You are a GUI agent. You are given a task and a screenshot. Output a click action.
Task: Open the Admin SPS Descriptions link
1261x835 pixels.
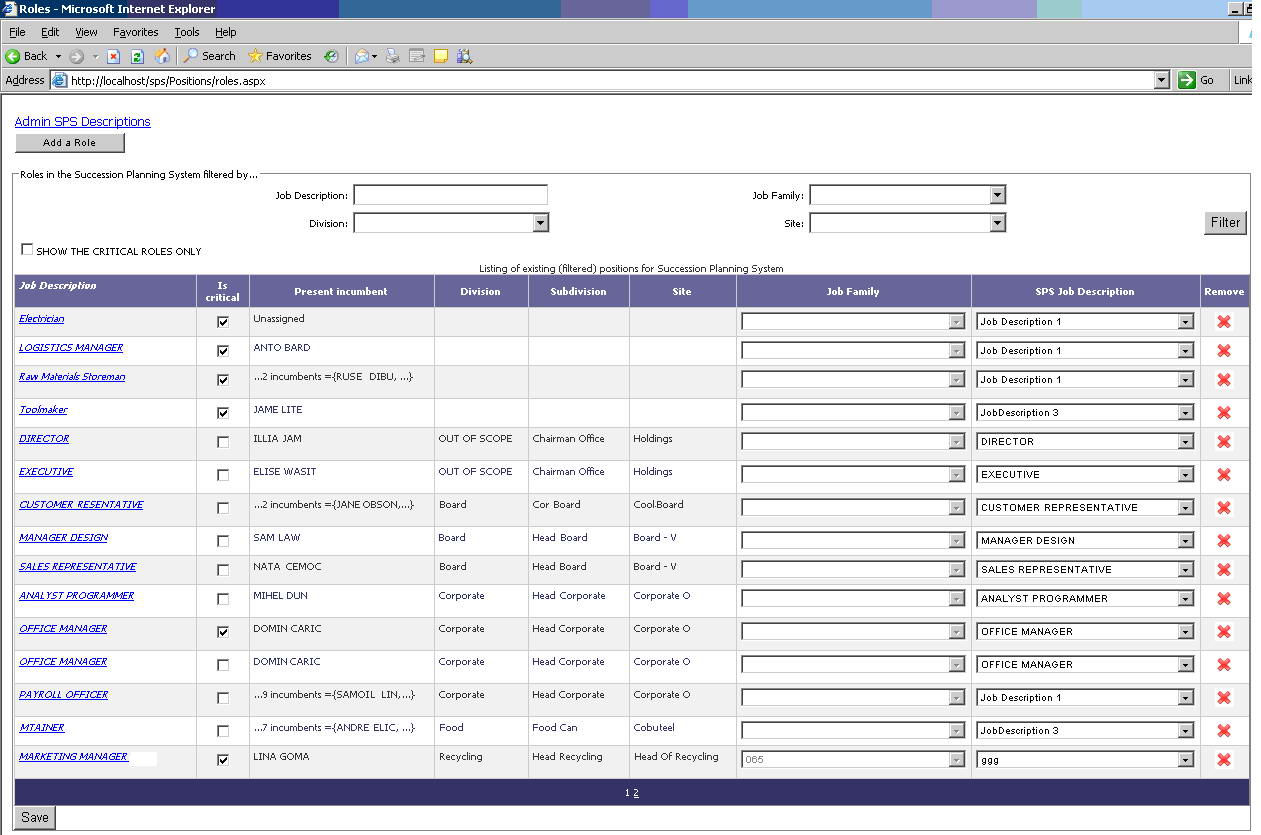click(82, 121)
